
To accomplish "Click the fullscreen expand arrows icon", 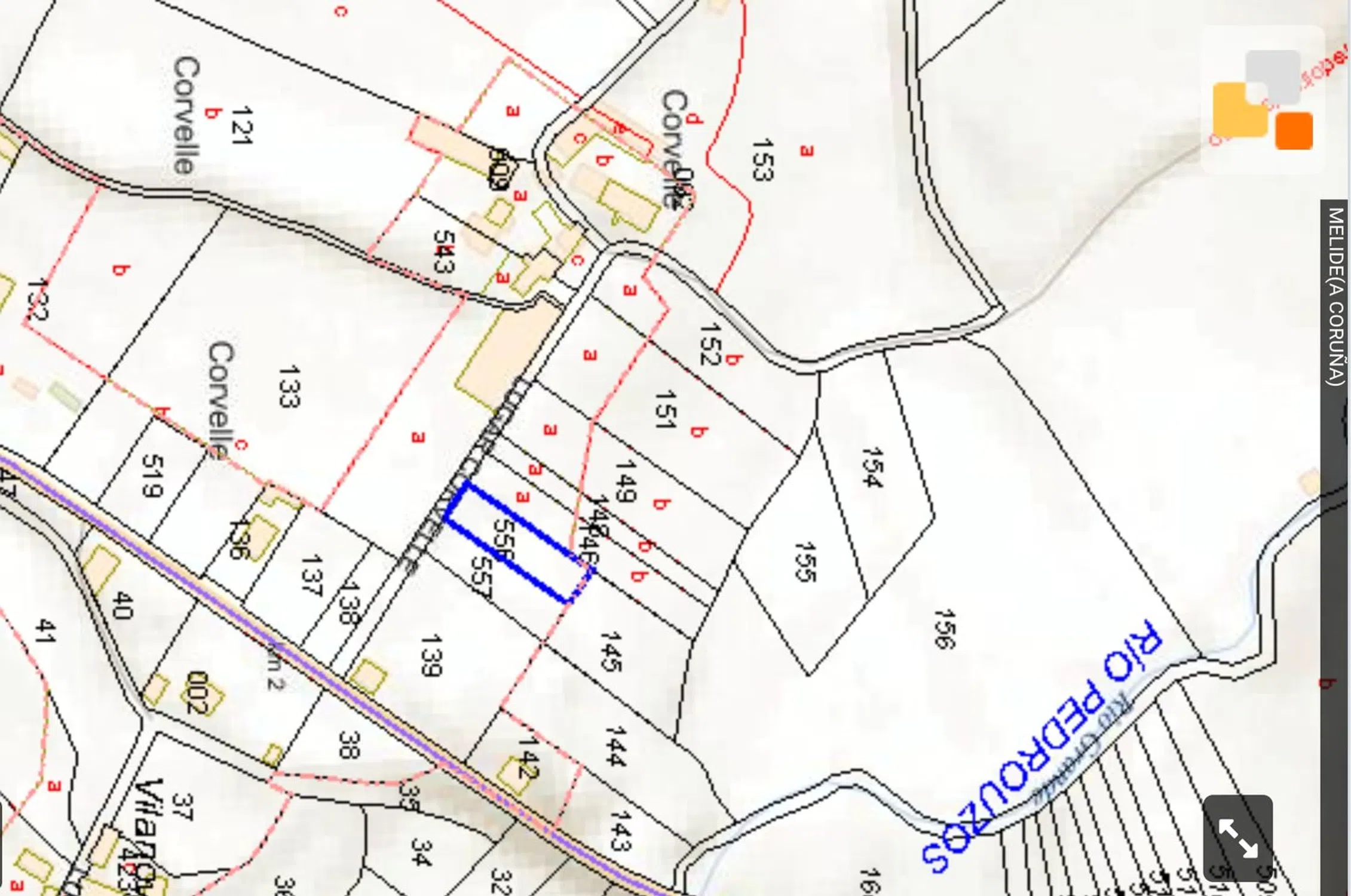I will (1237, 838).
